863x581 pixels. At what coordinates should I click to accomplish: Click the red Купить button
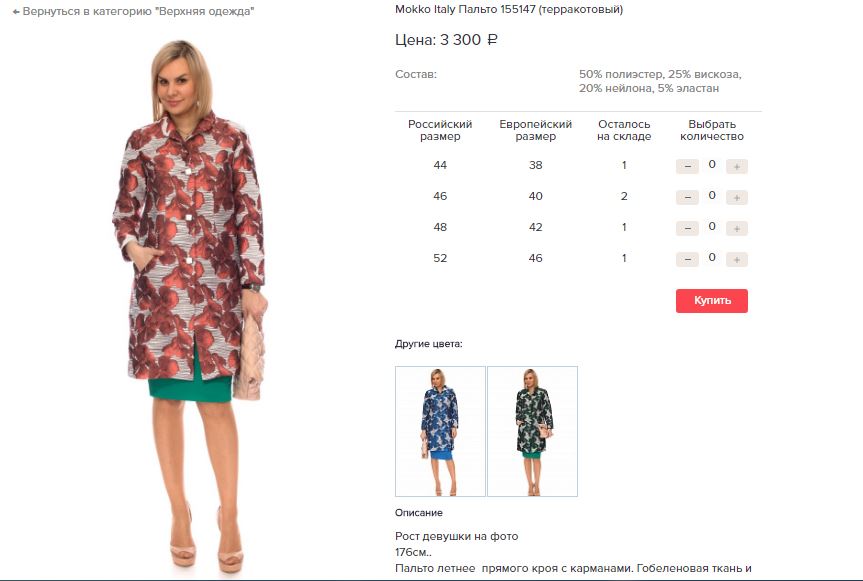click(x=712, y=301)
